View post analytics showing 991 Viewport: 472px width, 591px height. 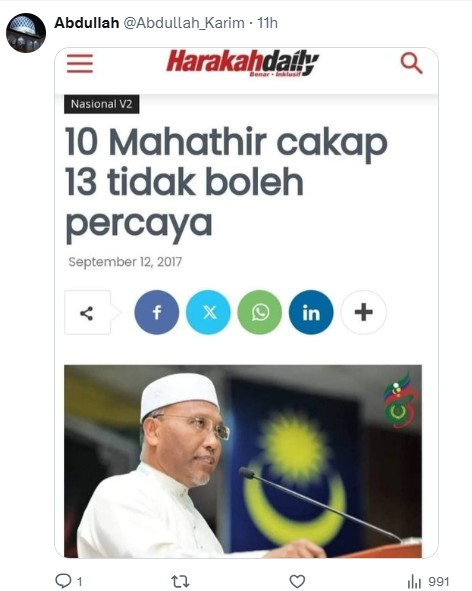click(x=428, y=581)
